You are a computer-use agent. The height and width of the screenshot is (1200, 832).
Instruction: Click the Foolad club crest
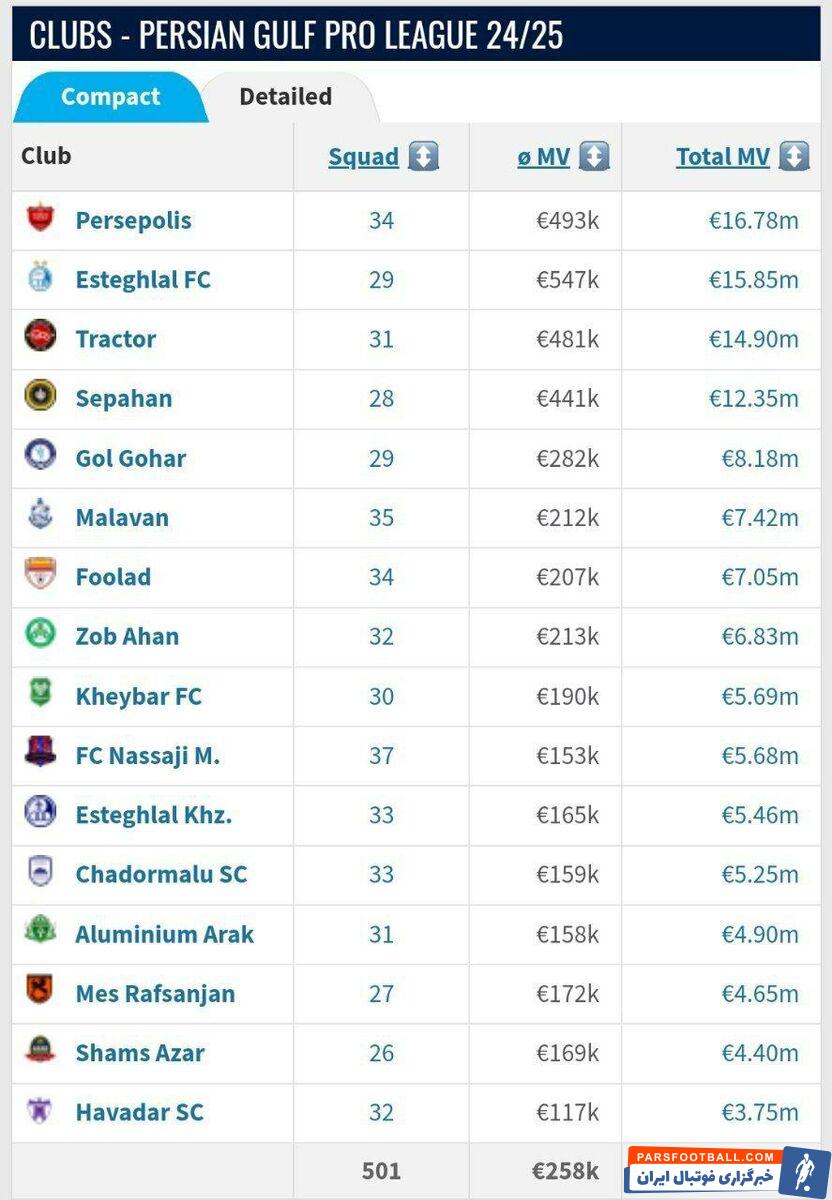click(38, 577)
